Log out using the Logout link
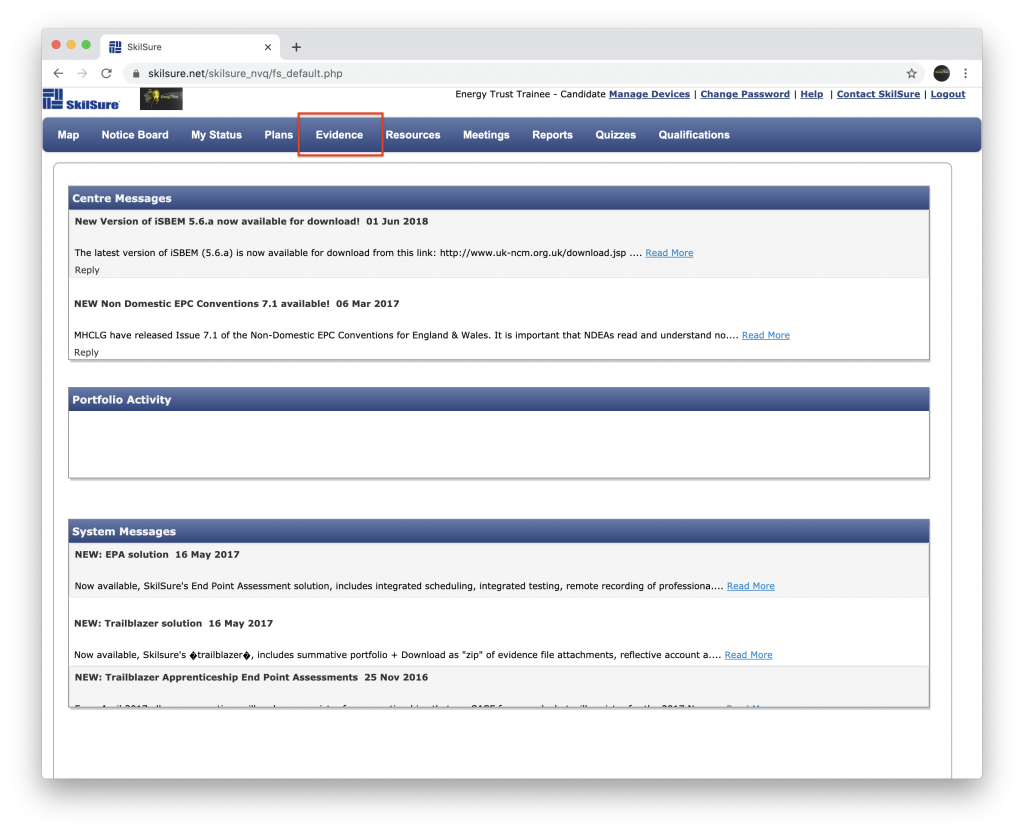1024x834 pixels. (x=948, y=94)
